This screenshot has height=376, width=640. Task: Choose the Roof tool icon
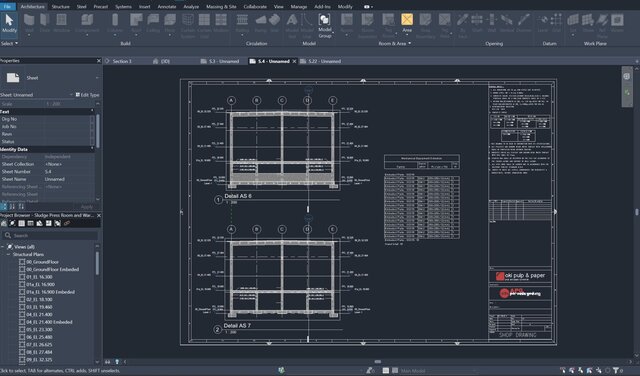136,23
